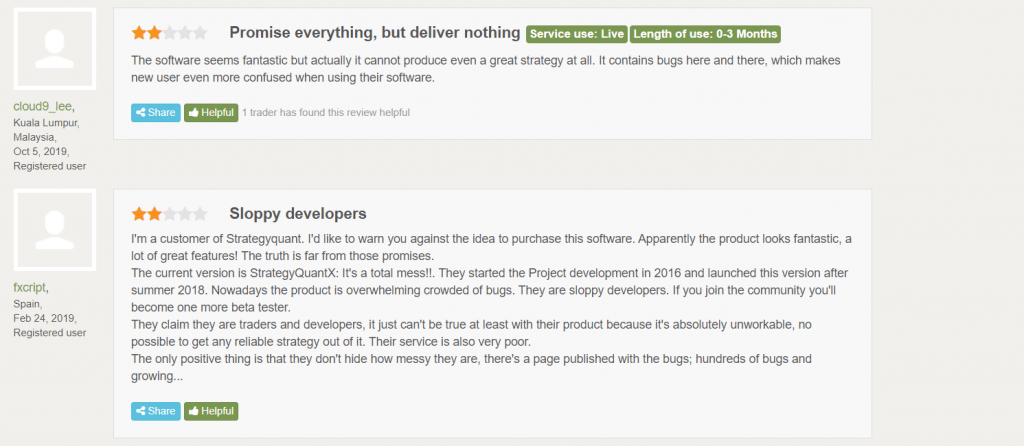Open fxcript's profile link
The image size is (1024, 446).
click(x=29, y=287)
